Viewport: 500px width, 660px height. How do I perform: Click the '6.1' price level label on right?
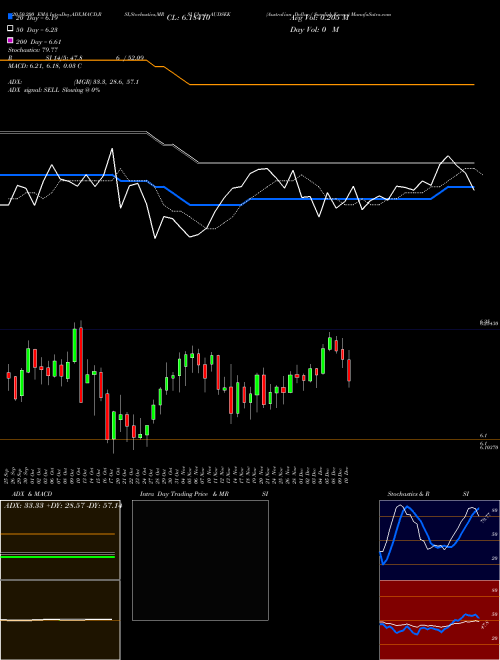(x=483, y=436)
